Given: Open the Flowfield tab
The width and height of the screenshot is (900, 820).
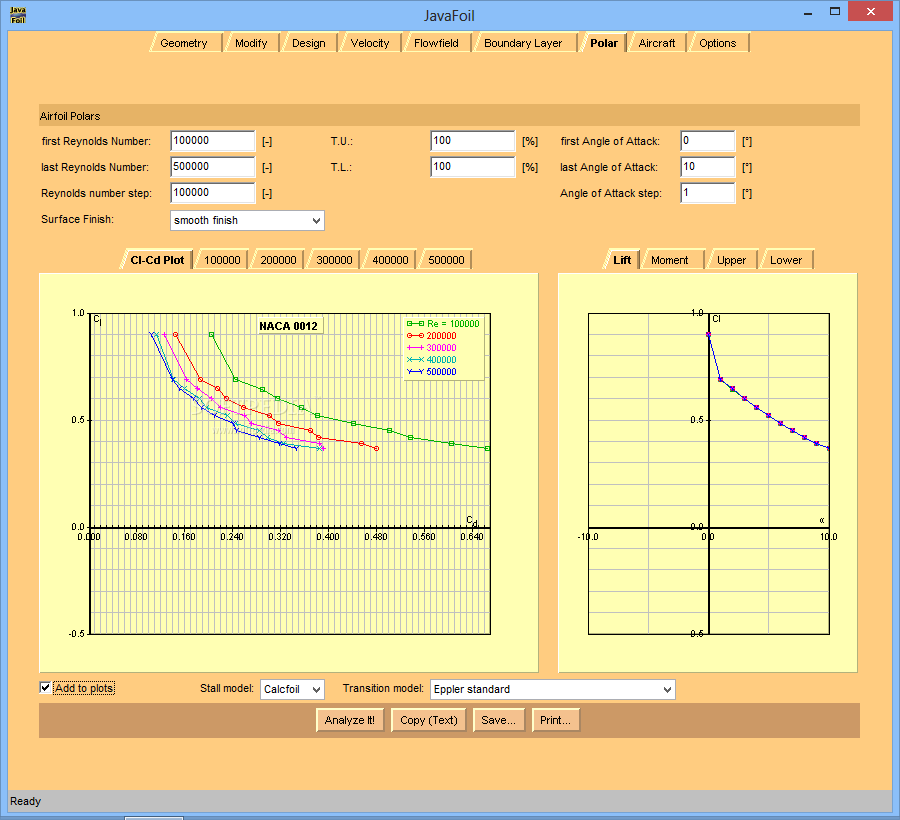Looking at the screenshot, I should 437,43.
